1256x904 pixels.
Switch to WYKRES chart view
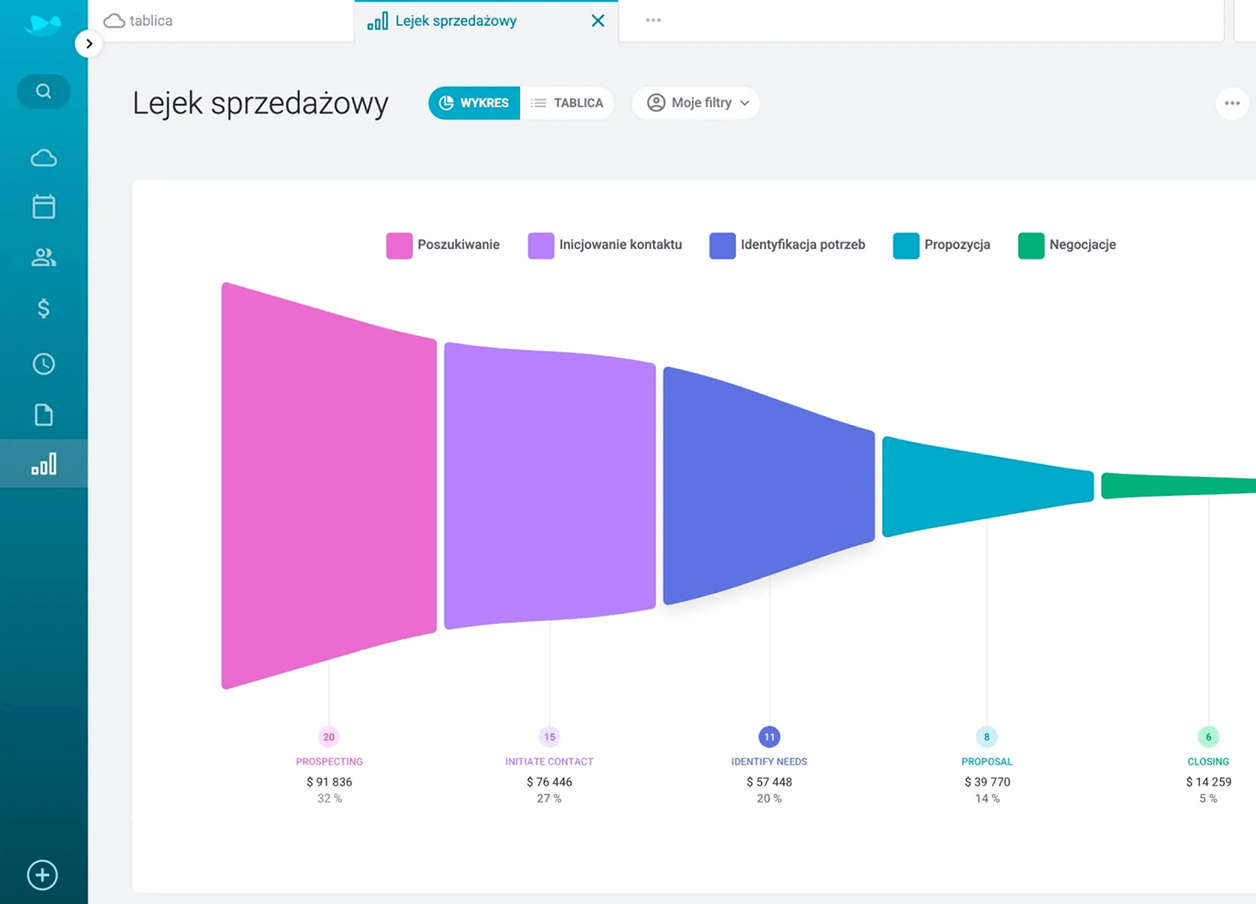coord(474,103)
